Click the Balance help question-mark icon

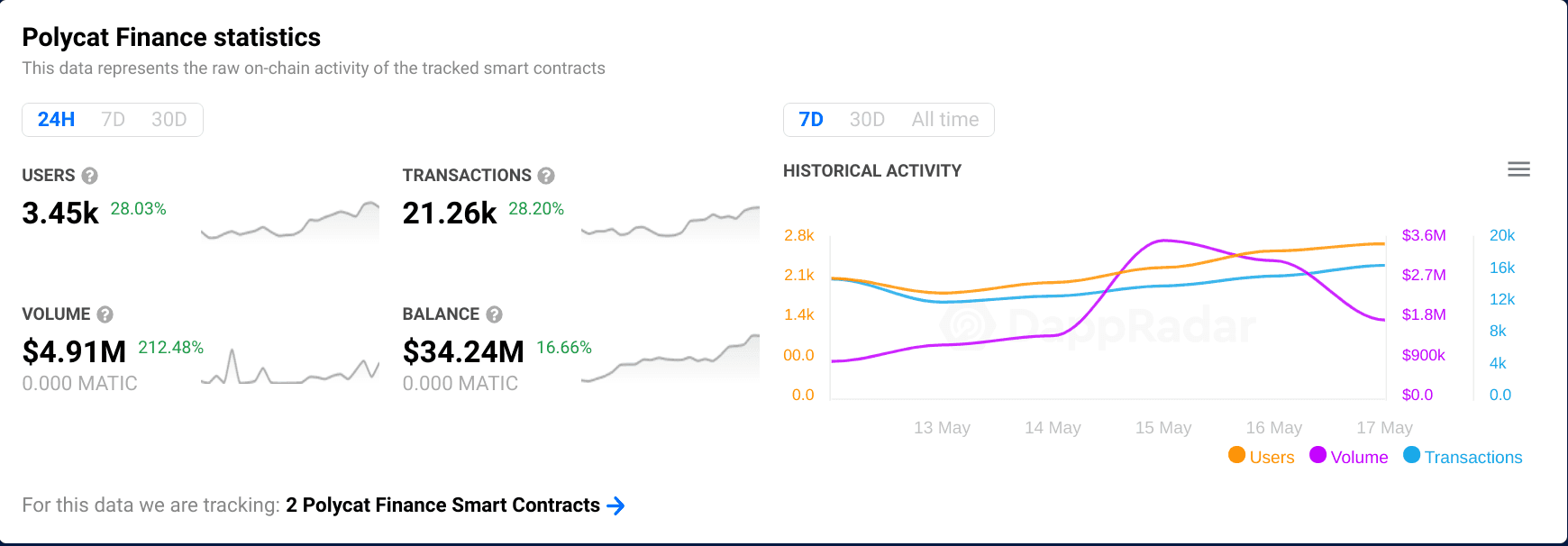click(x=494, y=314)
